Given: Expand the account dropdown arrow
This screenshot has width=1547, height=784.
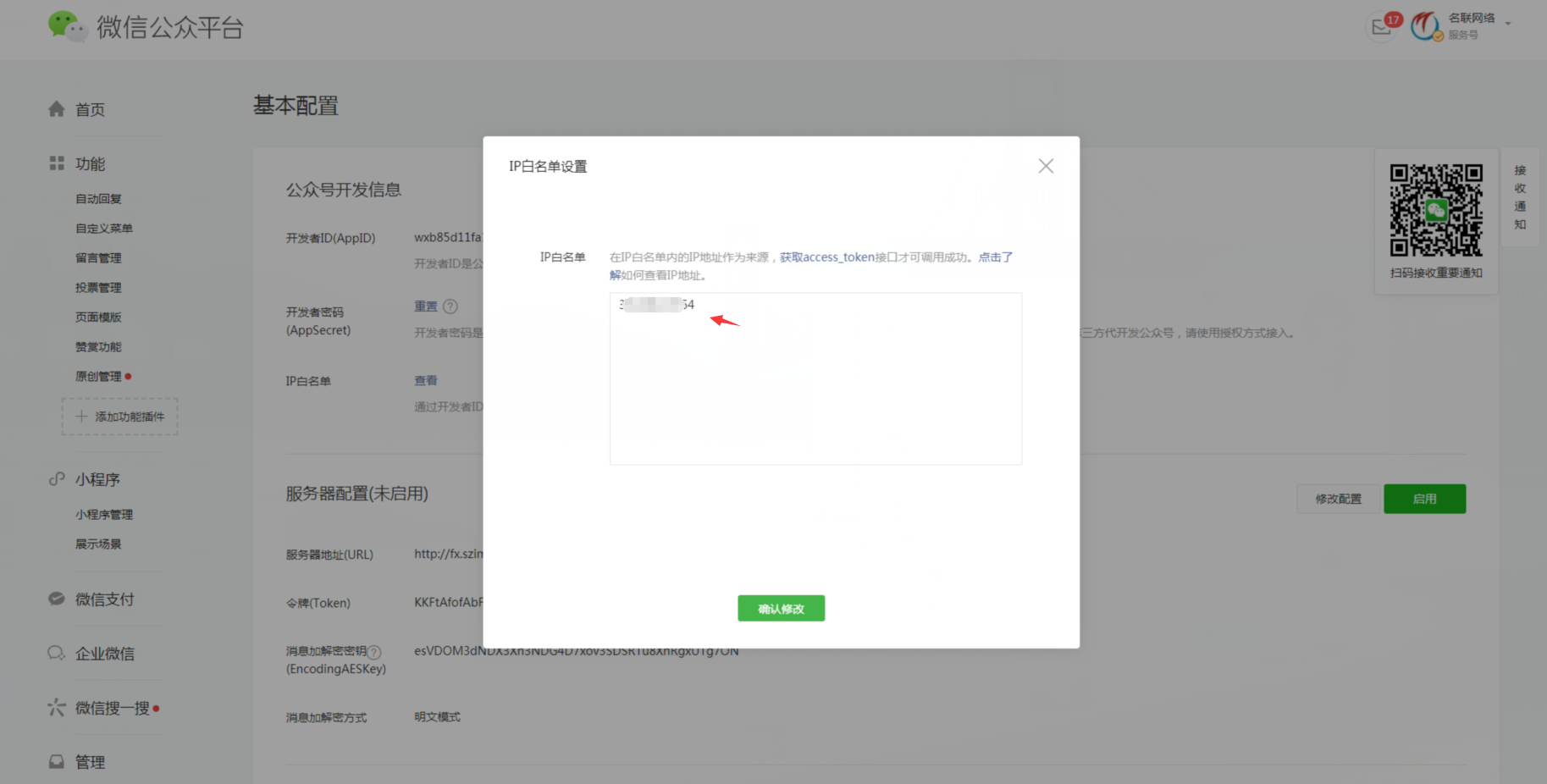Looking at the screenshot, I should click(1508, 24).
